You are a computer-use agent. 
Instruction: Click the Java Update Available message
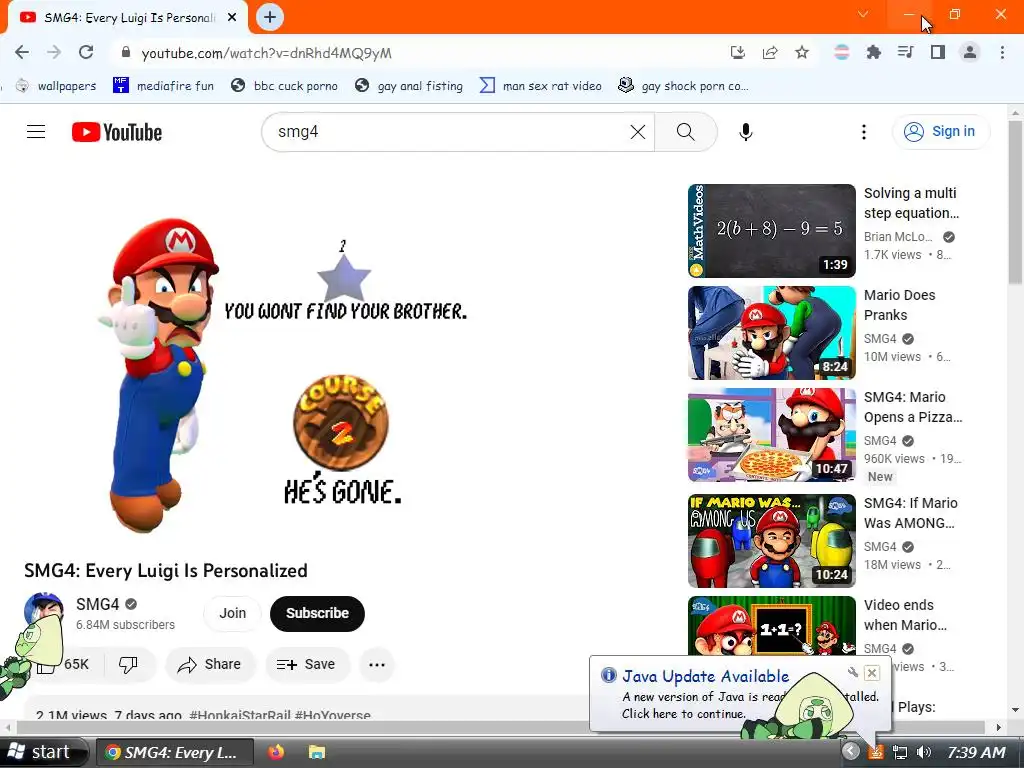click(705, 677)
